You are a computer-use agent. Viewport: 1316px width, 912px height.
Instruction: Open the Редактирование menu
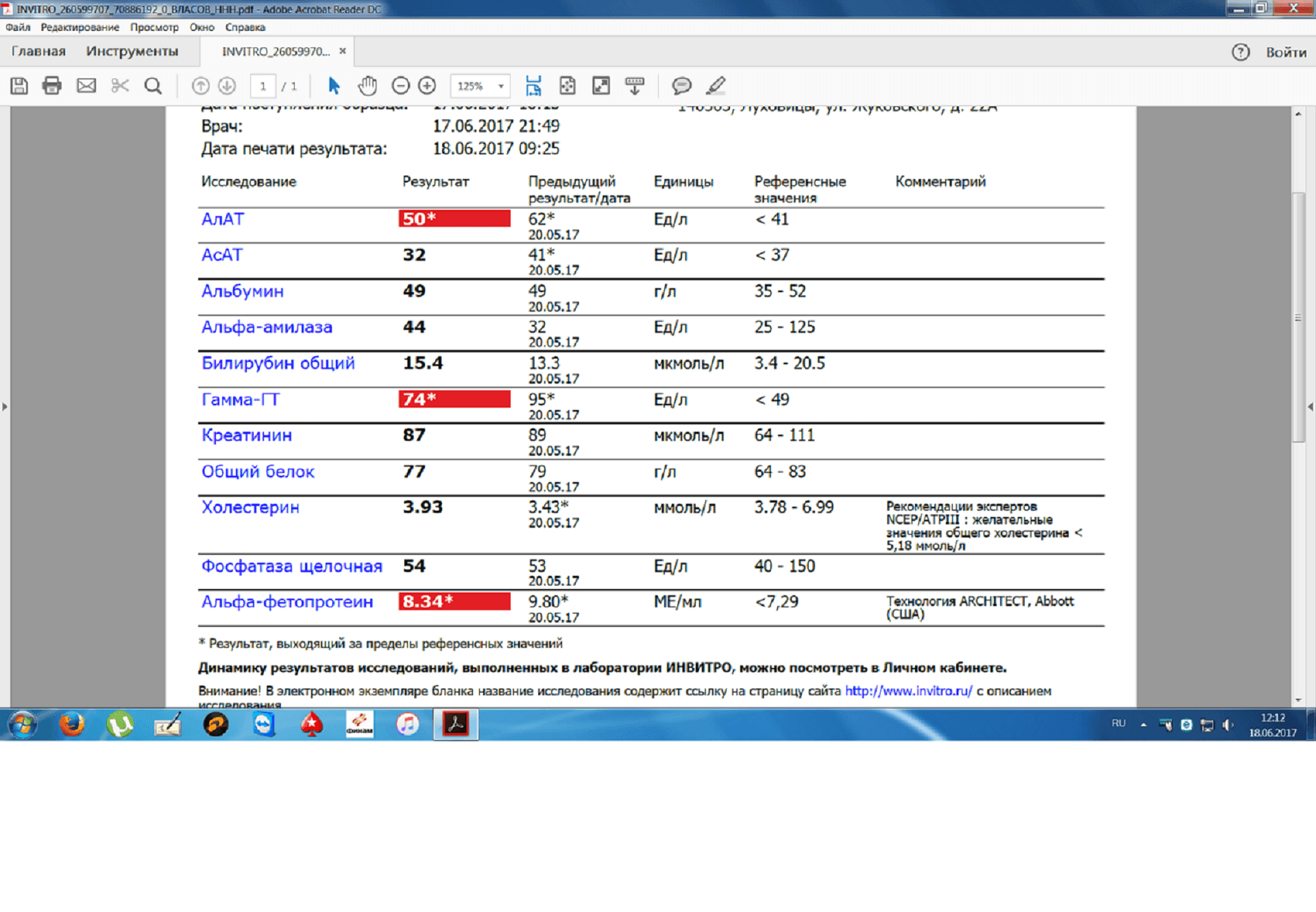pyautogui.click(x=80, y=27)
